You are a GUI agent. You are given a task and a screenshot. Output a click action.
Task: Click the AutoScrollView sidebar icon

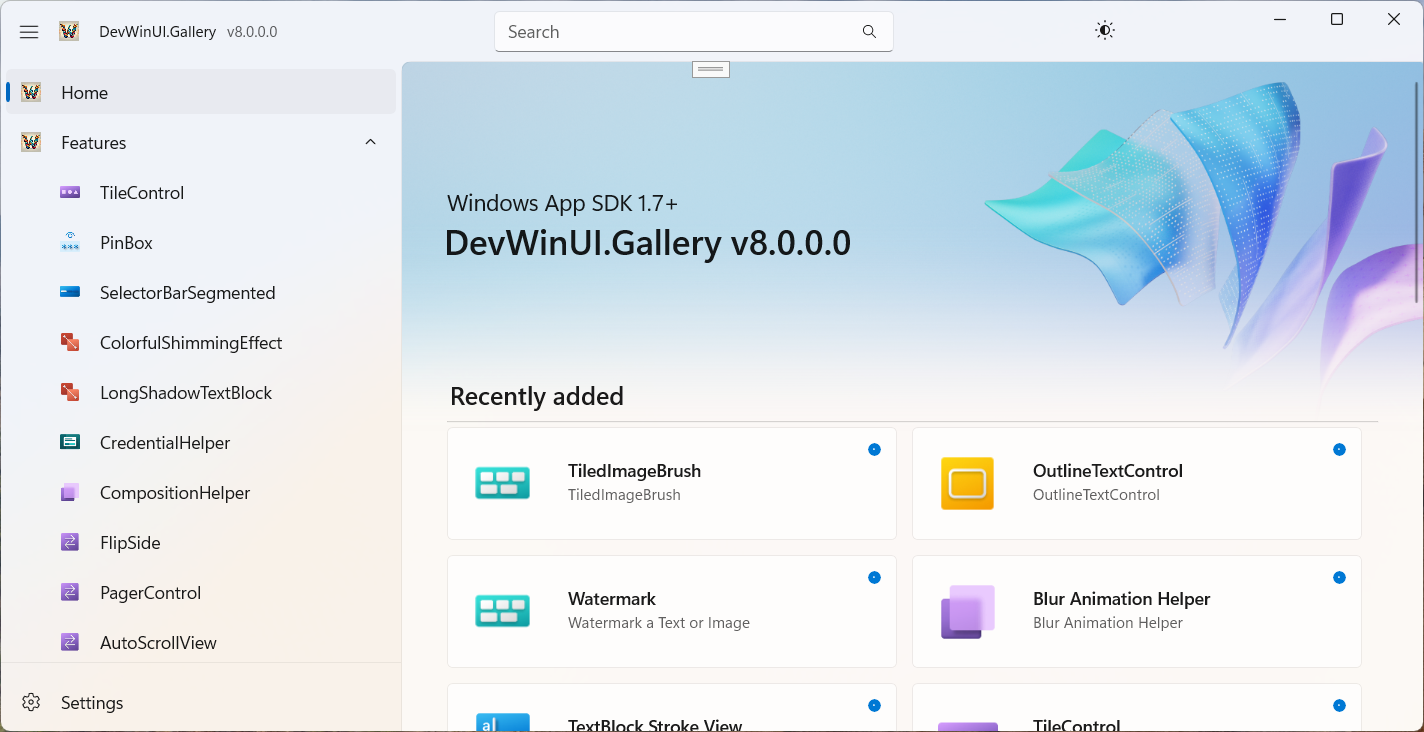point(70,643)
